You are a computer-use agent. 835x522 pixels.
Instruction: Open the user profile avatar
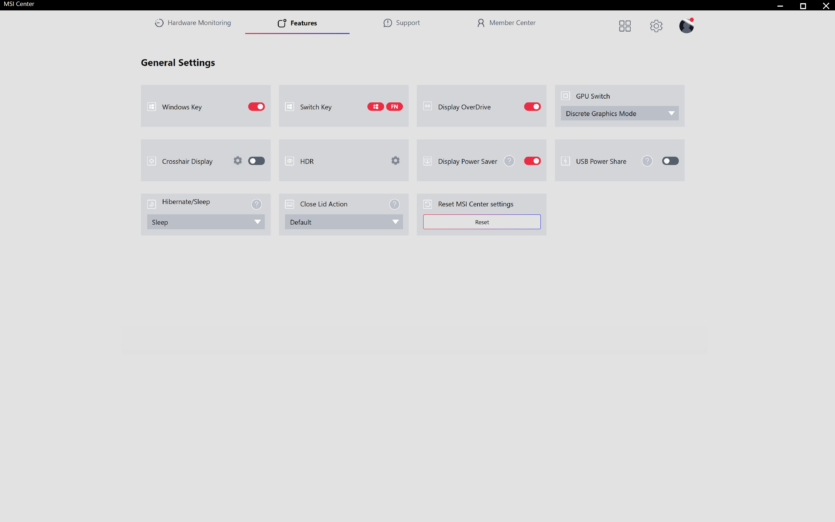tap(686, 26)
